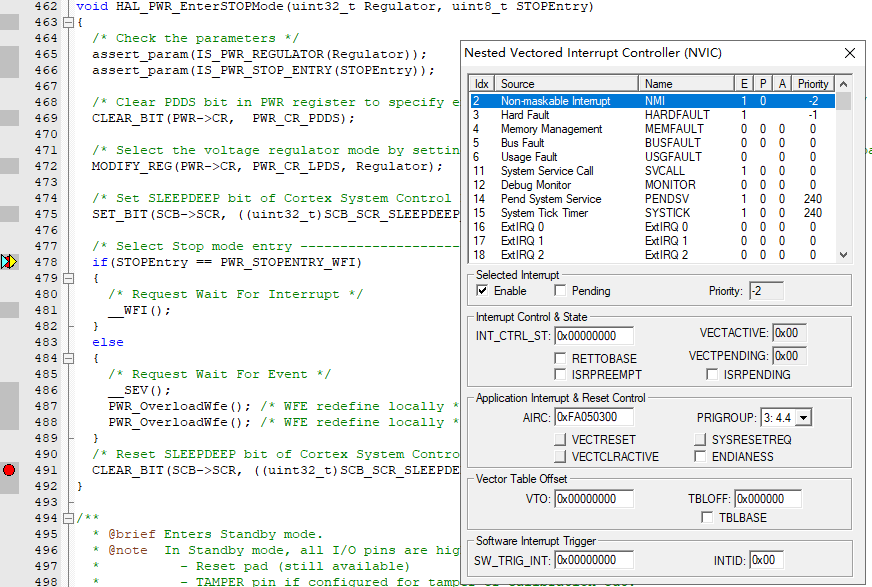The width and height of the screenshot is (872, 587).
Task: Collapse the function body fold at line 463
Action: (68, 23)
